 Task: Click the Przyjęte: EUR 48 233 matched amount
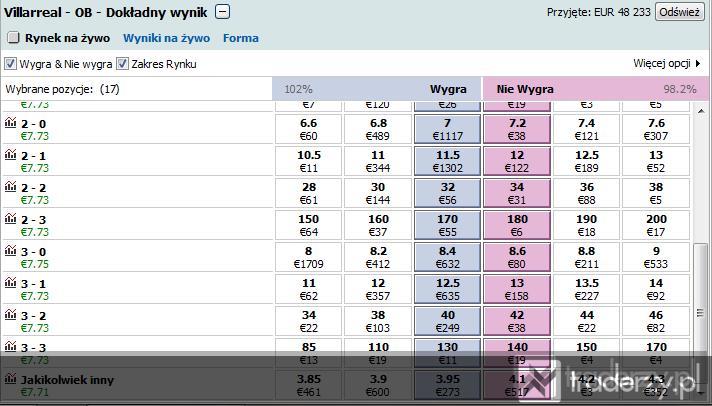(x=598, y=12)
